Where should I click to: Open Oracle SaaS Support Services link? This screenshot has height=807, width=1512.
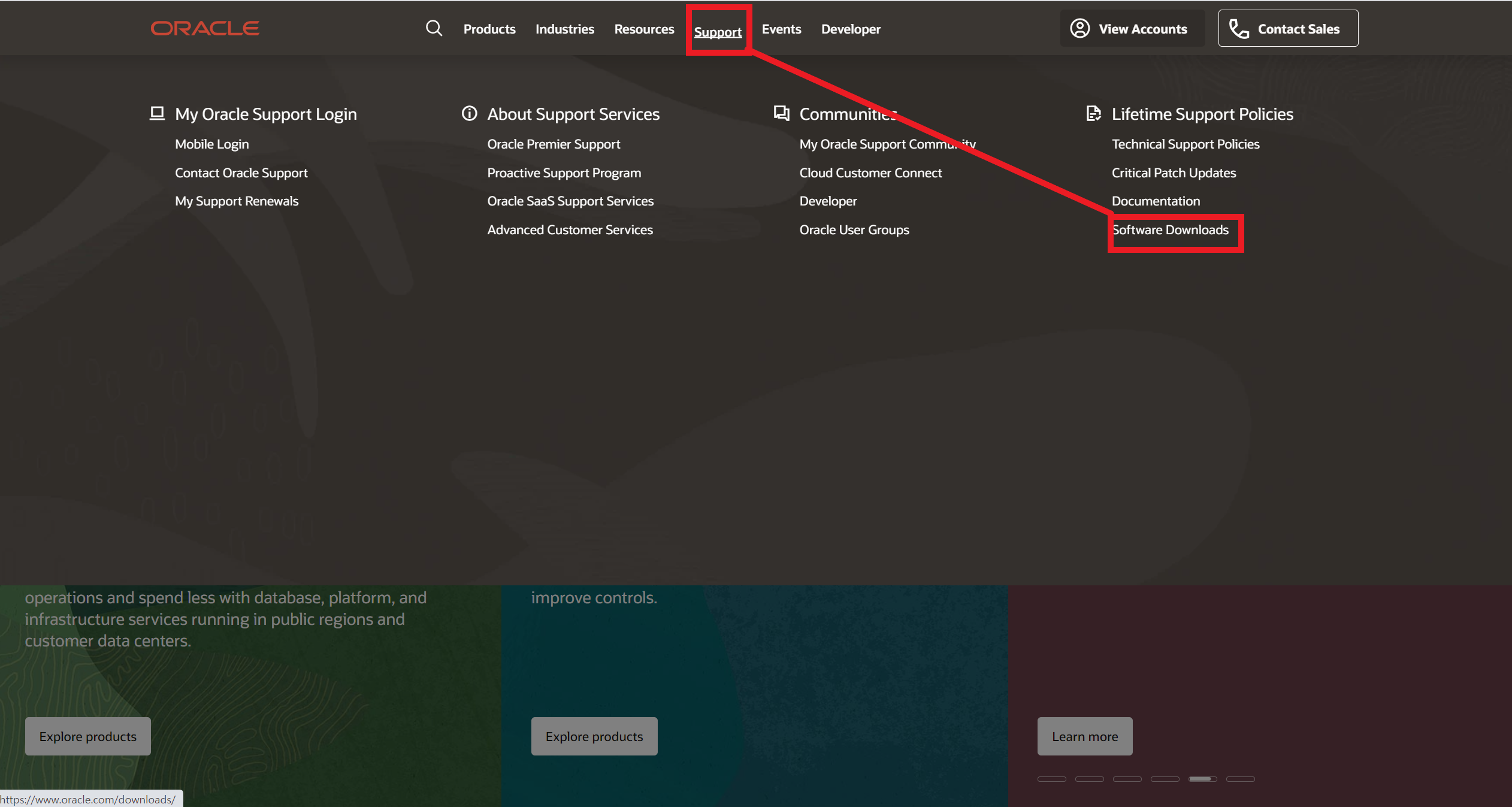click(570, 201)
